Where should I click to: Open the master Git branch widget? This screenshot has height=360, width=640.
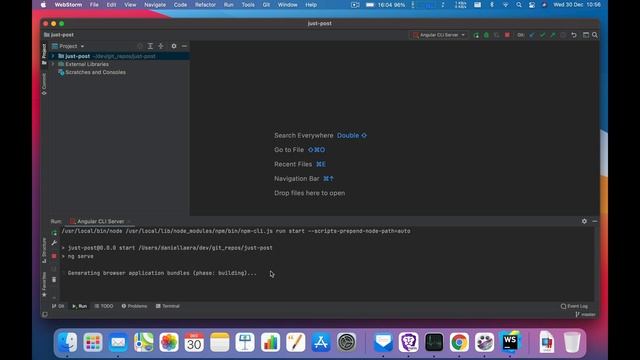click(585, 314)
